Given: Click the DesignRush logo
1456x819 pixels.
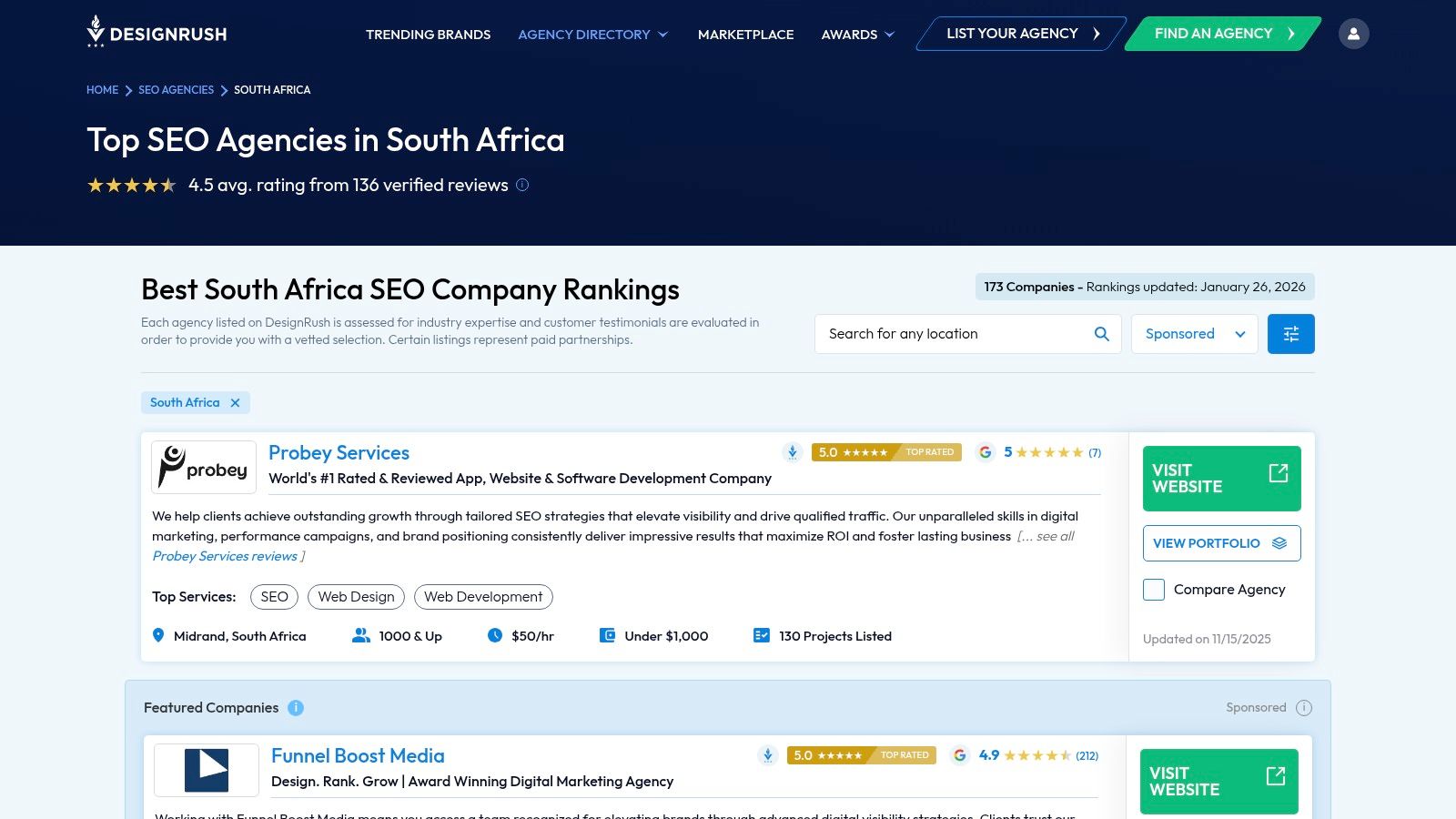Looking at the screenshot, I should click(155, 33).
